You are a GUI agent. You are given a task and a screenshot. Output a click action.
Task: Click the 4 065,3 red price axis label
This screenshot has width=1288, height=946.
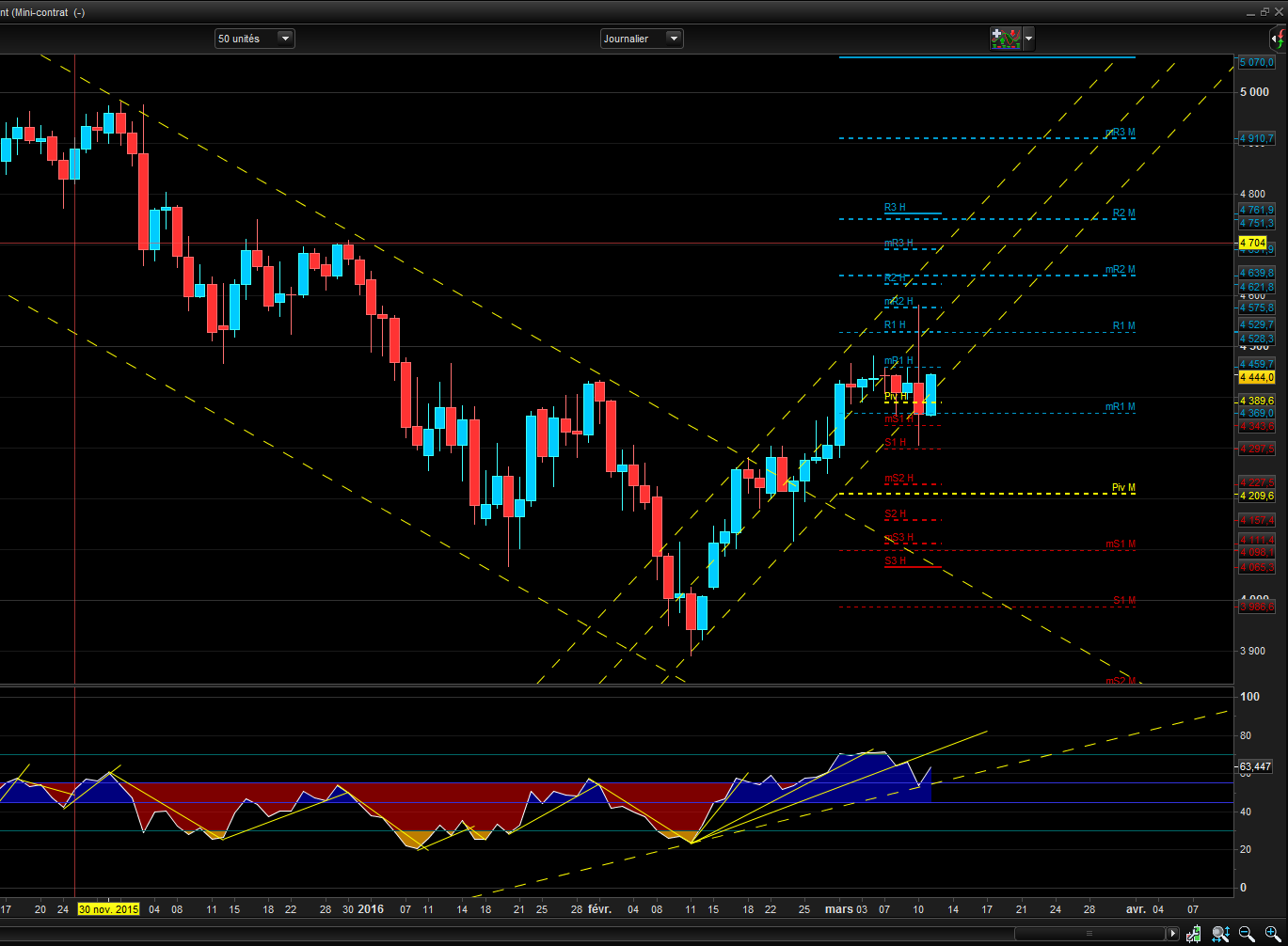(x=1256, y=567)
